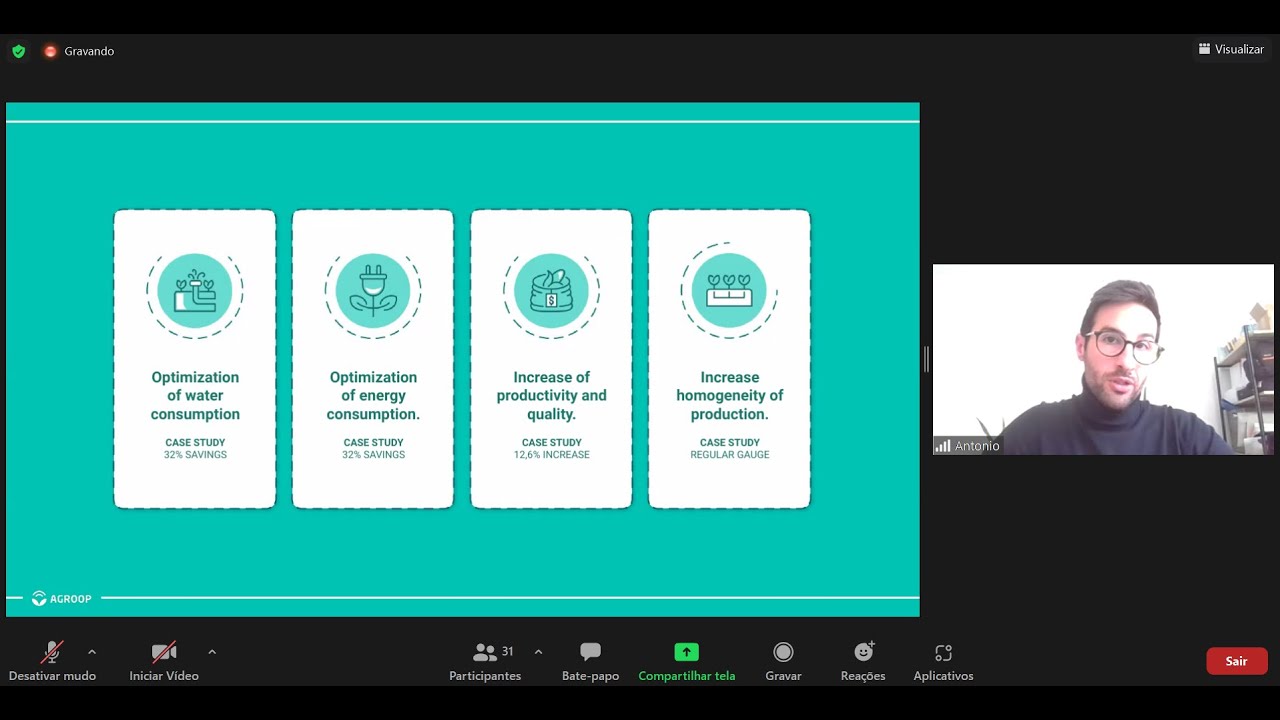
Task: Click the homogeneity plants icon on slide
Action: 729,291
